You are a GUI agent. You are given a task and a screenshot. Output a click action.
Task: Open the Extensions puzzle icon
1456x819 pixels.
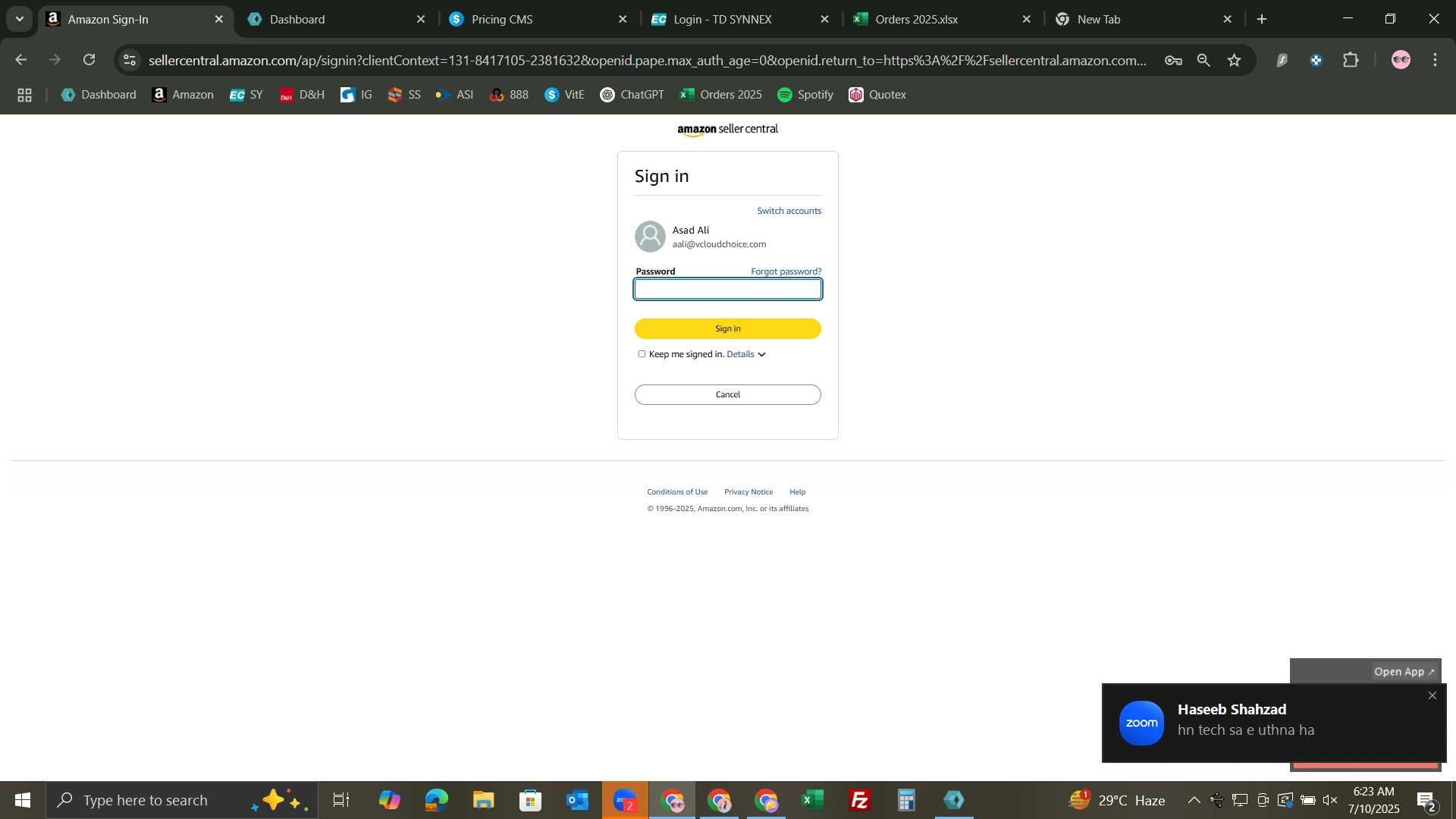1351,60
